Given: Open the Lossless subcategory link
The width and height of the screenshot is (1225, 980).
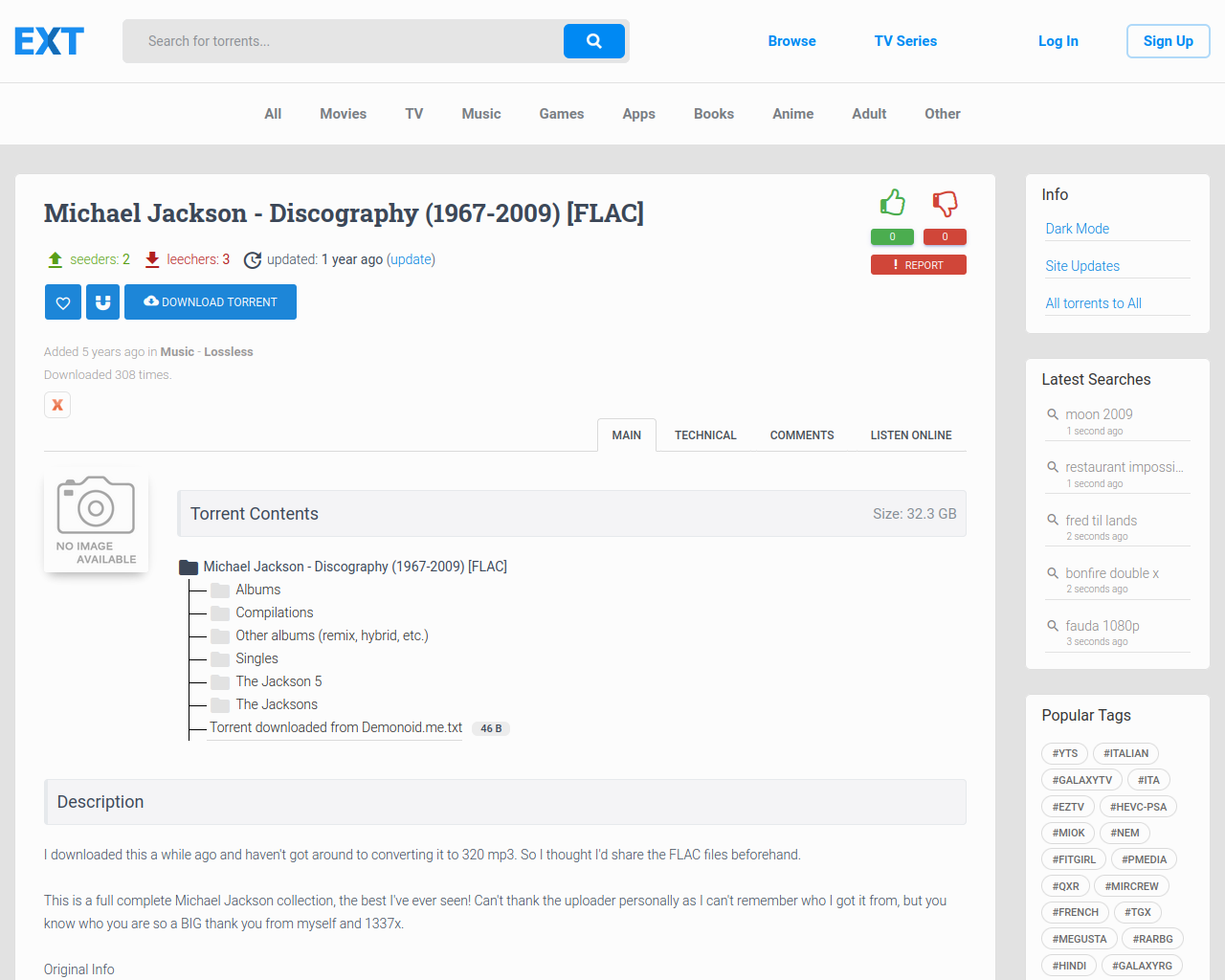Looking at the screenshot, I should pos(229,352).
